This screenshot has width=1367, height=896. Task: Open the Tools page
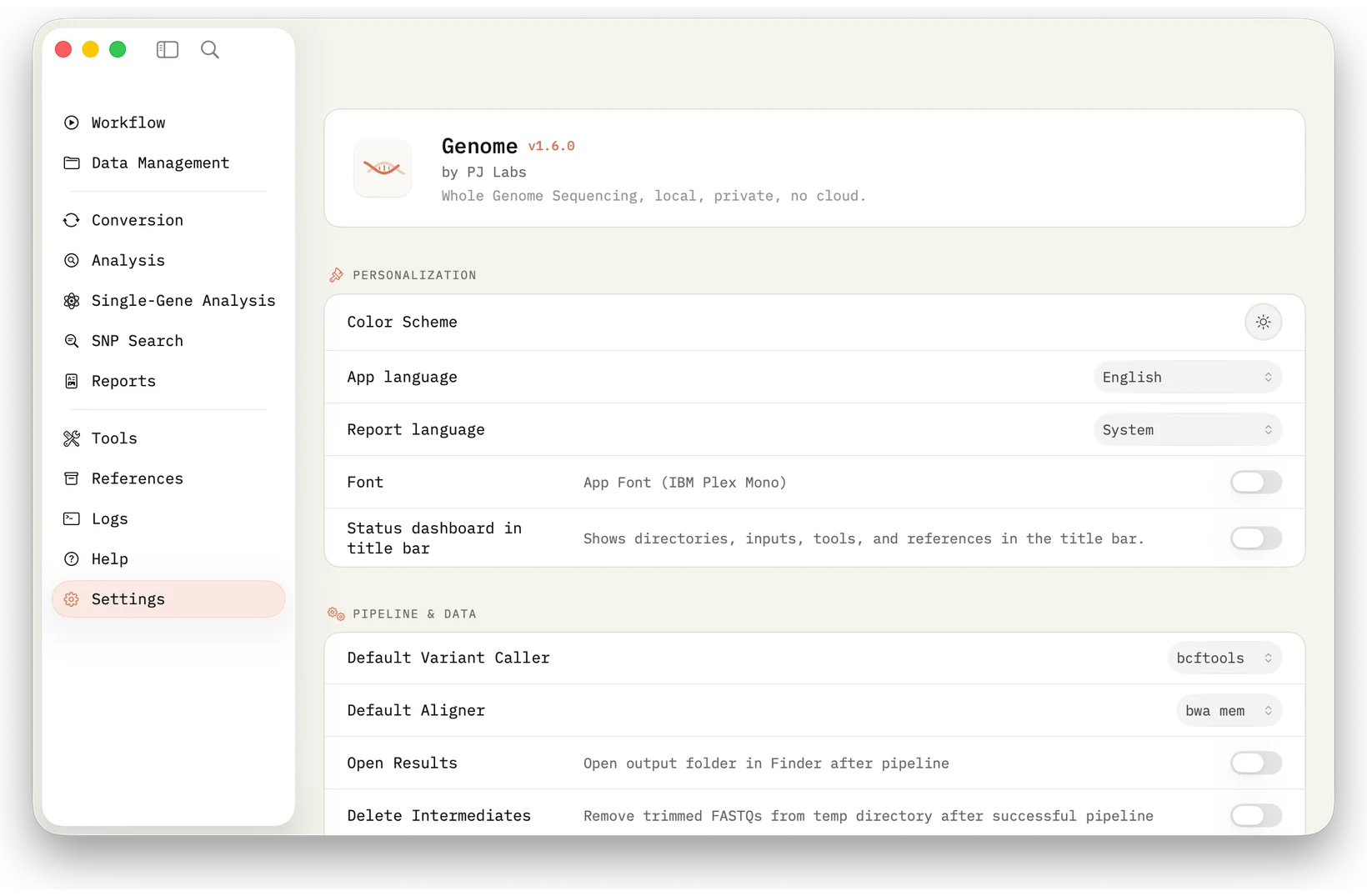[x=168, y=438]
